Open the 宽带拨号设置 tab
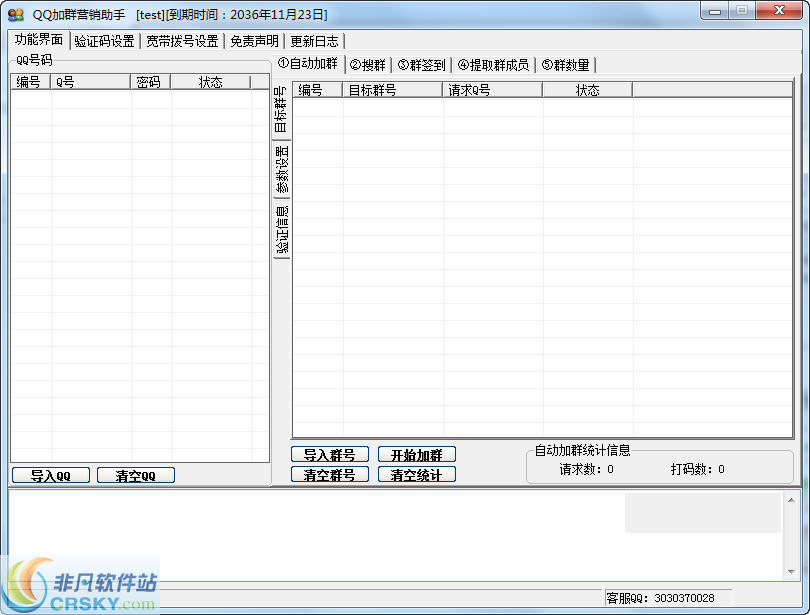Viewport: 810px width, 615px height. [x=182, y=41]
